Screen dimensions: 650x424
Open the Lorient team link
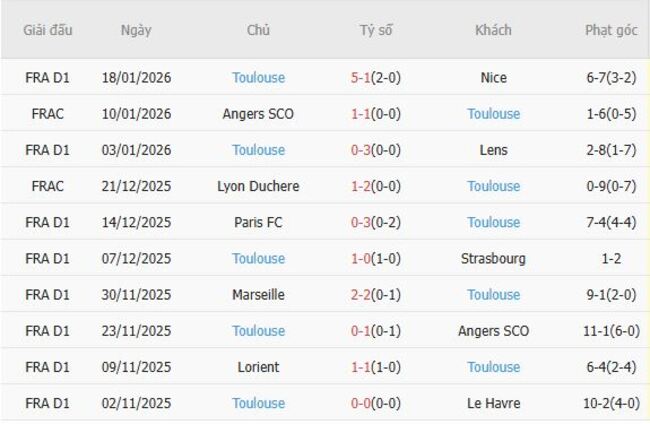click(258, 367)
